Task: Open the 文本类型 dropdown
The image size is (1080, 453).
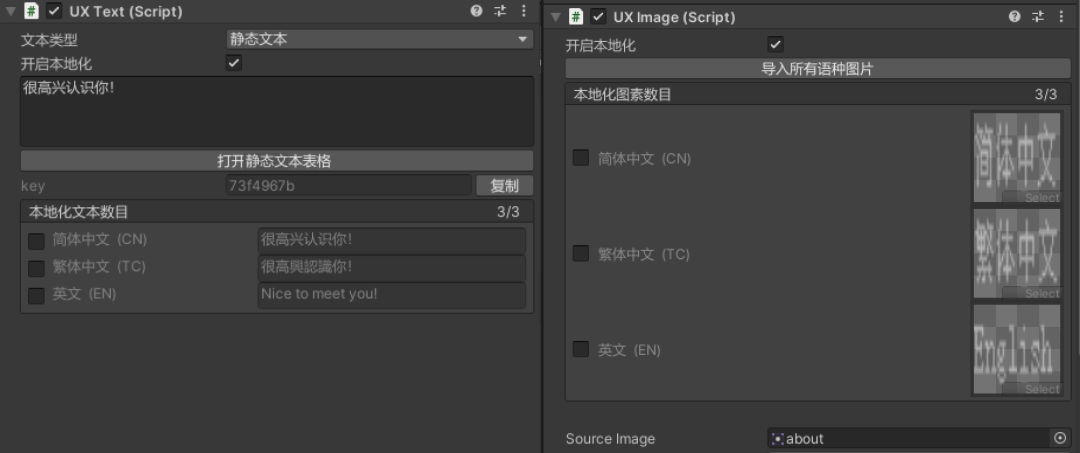Action: click(380, 39)
